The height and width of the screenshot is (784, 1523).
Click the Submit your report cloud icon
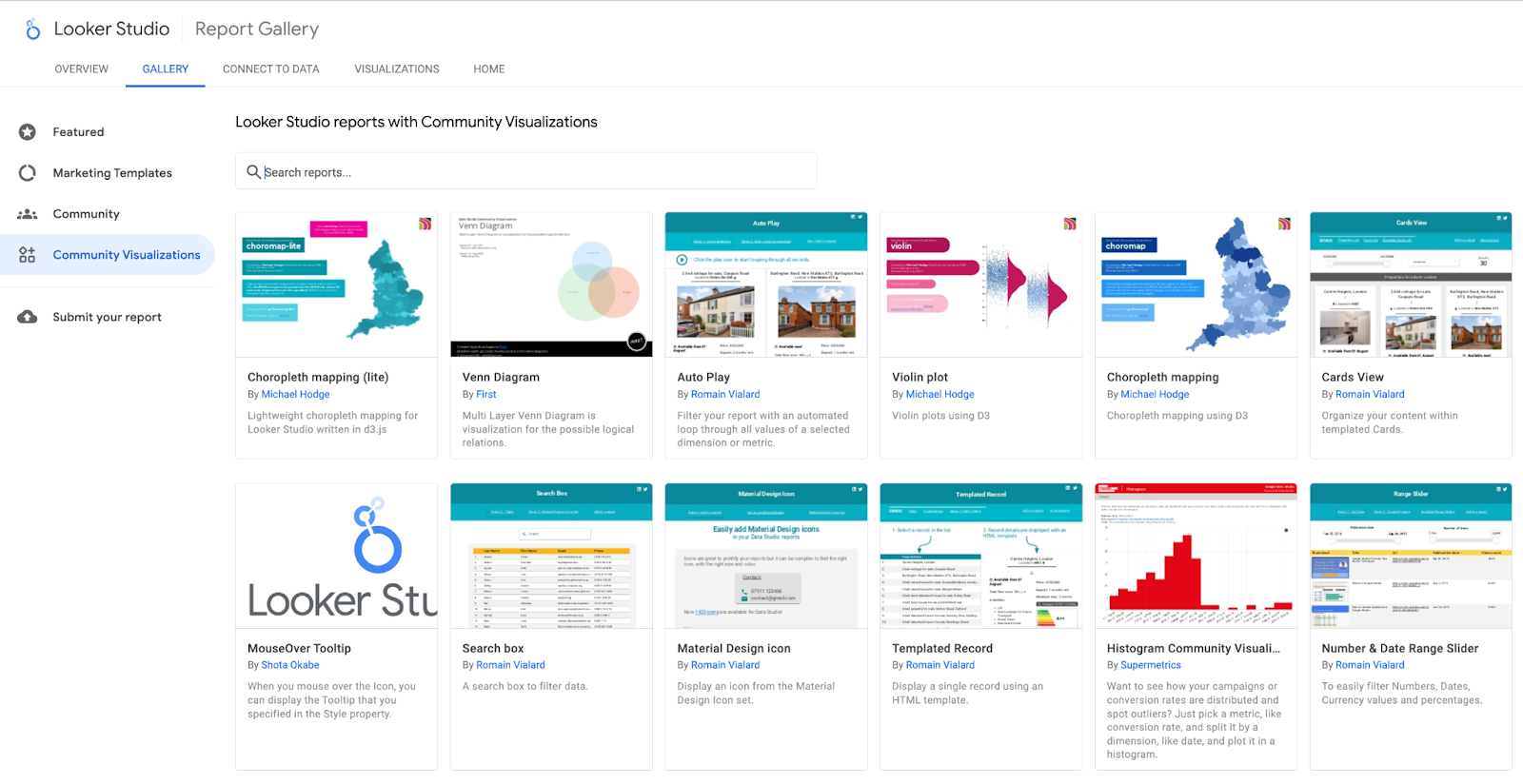pyautogui.click(x=28, y=317)
